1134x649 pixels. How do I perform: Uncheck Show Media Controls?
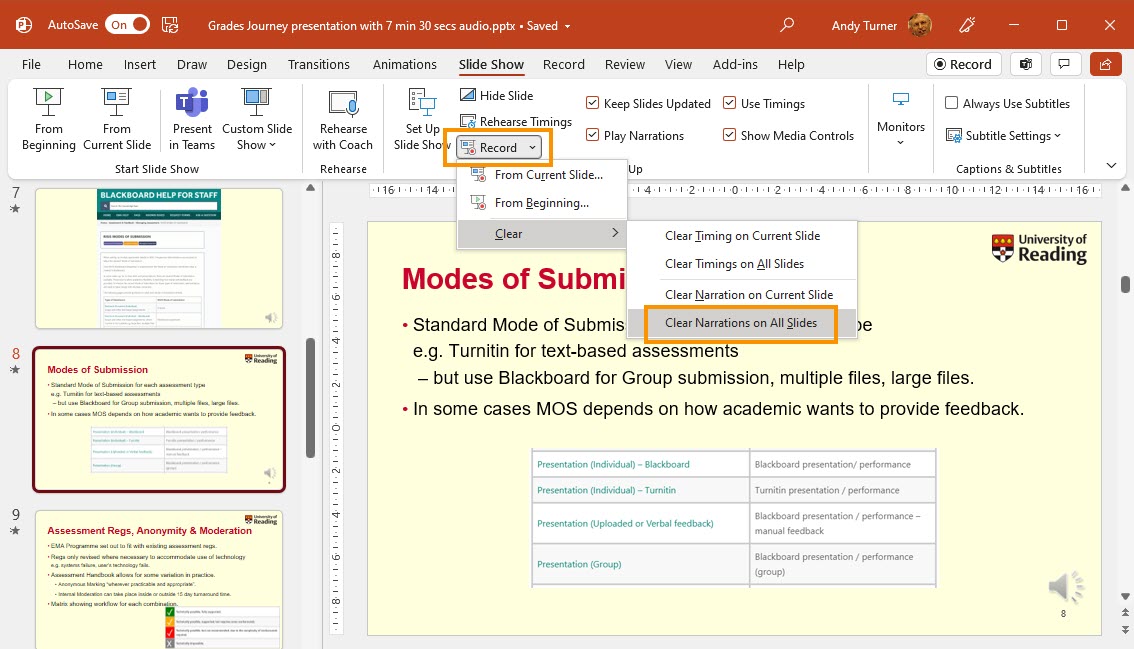click(x=730, y=136)
